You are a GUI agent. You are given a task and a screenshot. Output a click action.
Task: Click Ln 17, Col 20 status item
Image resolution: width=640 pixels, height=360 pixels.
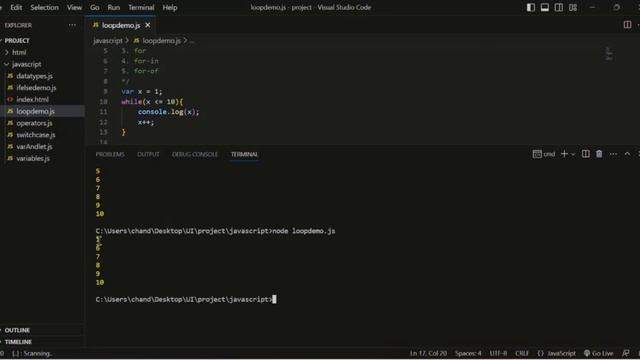click(x=428, y=353)
